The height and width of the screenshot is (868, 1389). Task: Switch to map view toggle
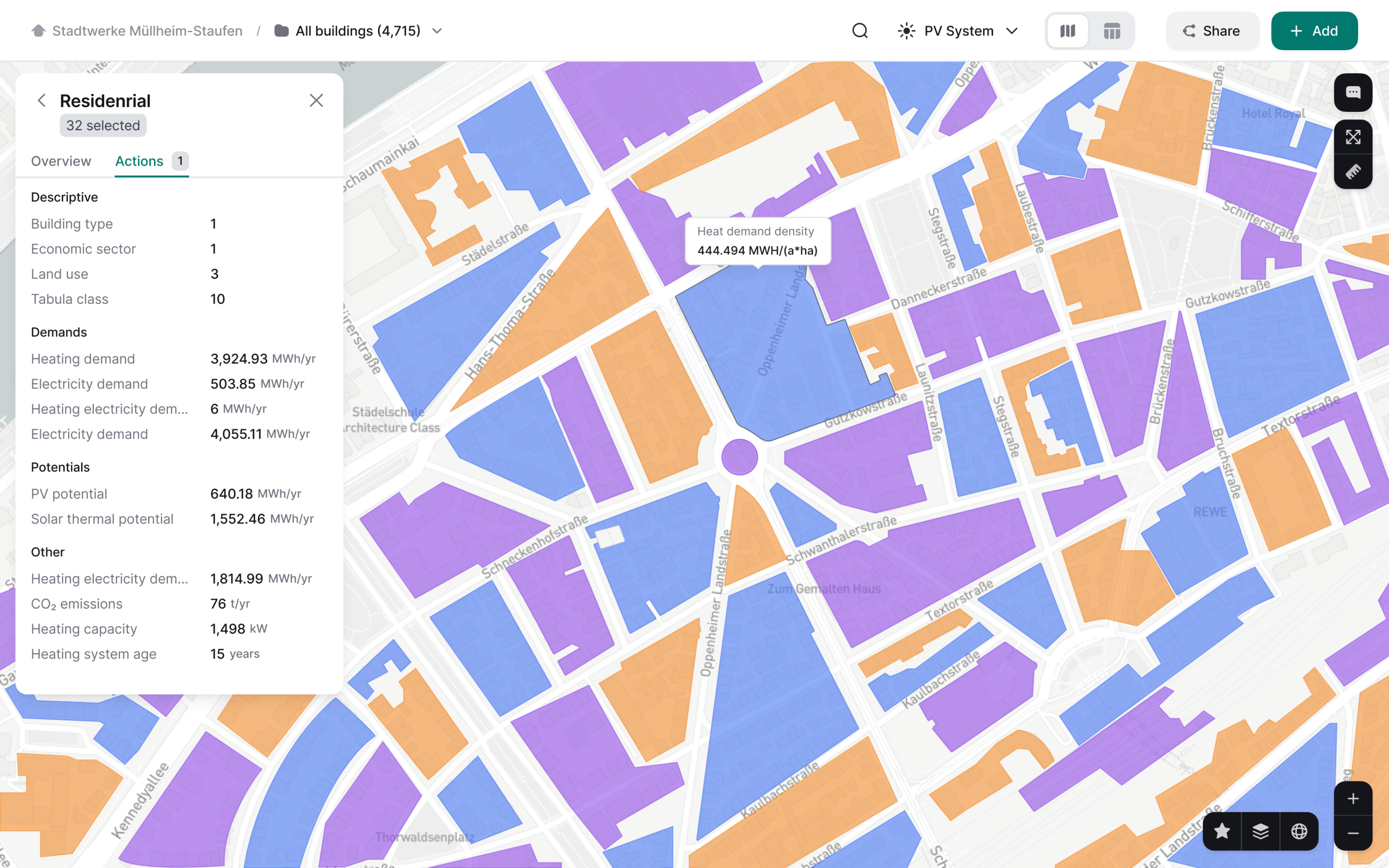[x=1067, y=30]
